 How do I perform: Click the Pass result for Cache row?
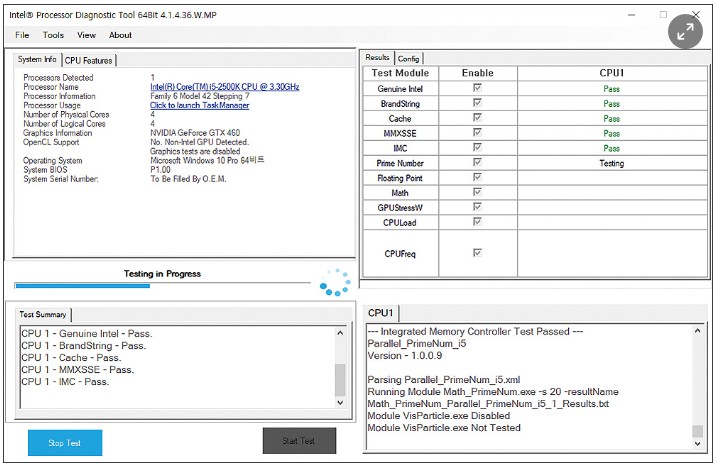tap(611, 119)
